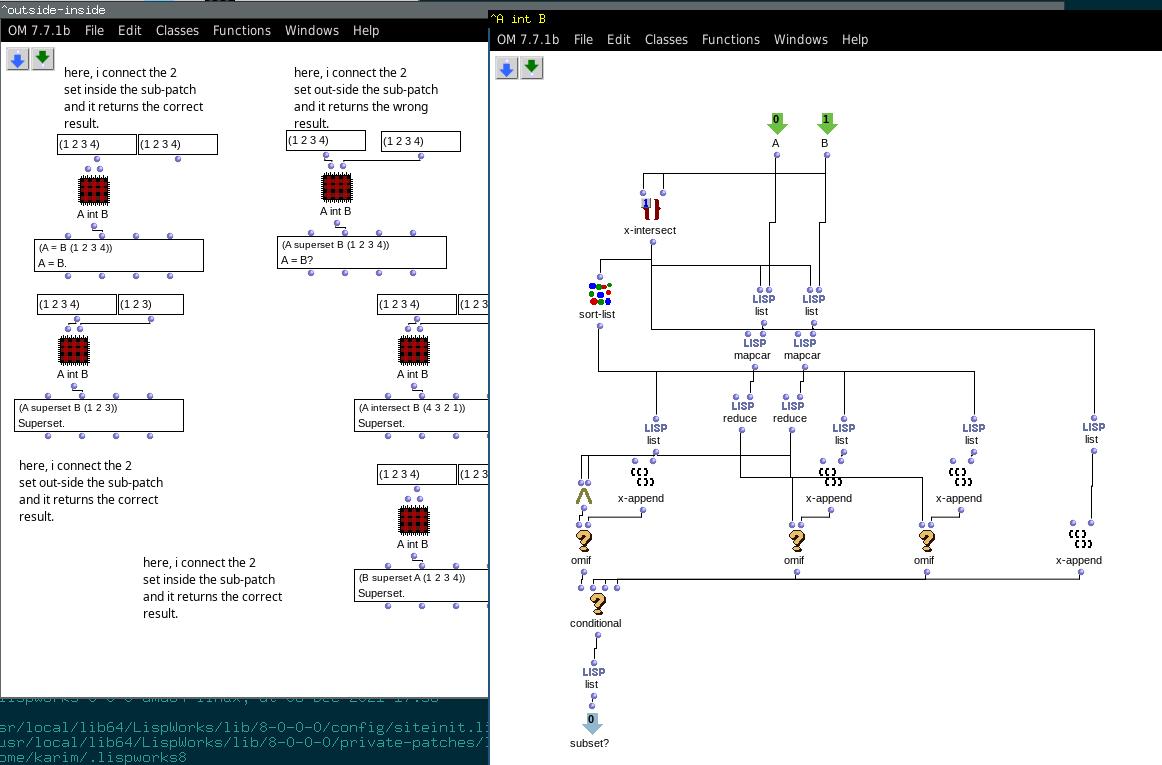The width and height of the screenshot is (1162, 765).
Task: Open Functions menu in A int B window
Action: coord(731,39)
